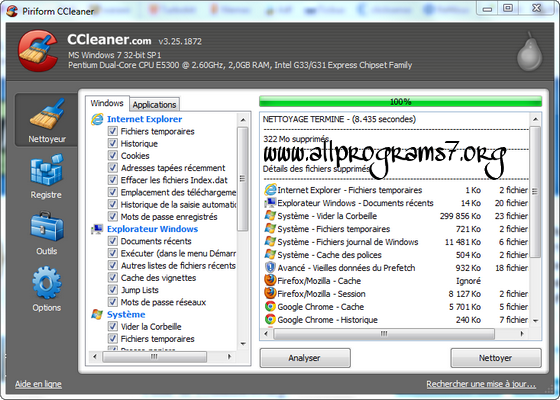Click the results vertical scrollbar thumb
Image resolution: width=560 pixels, height=400 pixels.
click(535, 191)
